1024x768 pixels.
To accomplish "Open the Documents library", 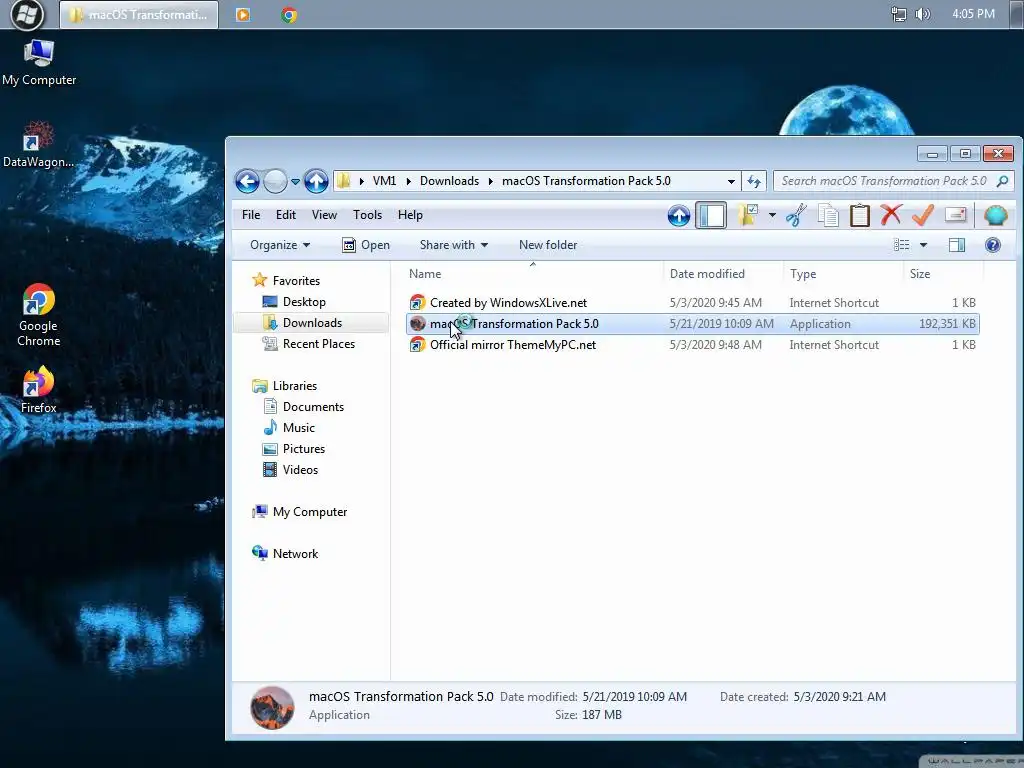I will click(303, 407).
